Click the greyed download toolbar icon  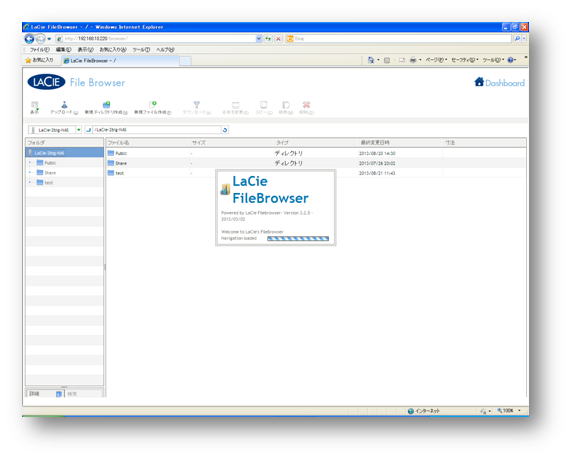tap(197, 105)
